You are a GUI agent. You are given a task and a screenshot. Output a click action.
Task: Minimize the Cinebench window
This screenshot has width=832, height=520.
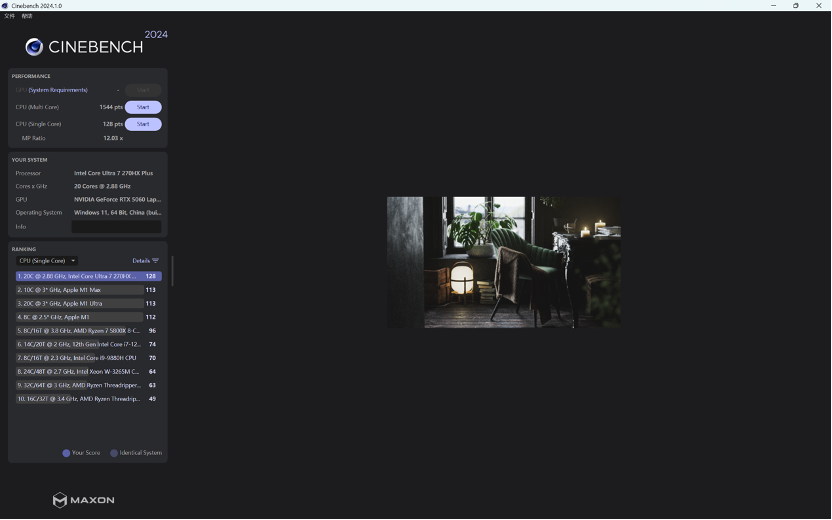773,5
